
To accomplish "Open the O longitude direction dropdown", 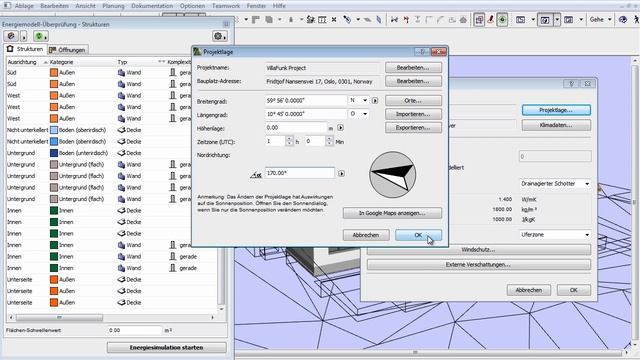I will 358,114.
